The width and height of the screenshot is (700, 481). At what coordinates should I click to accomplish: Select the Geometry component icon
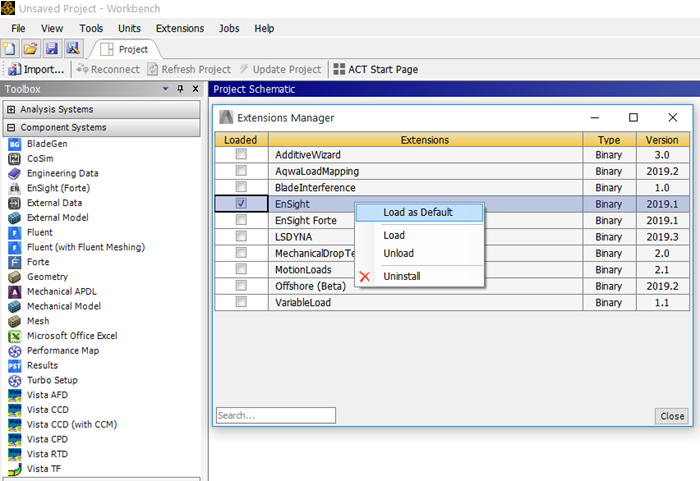click(15, 277)
